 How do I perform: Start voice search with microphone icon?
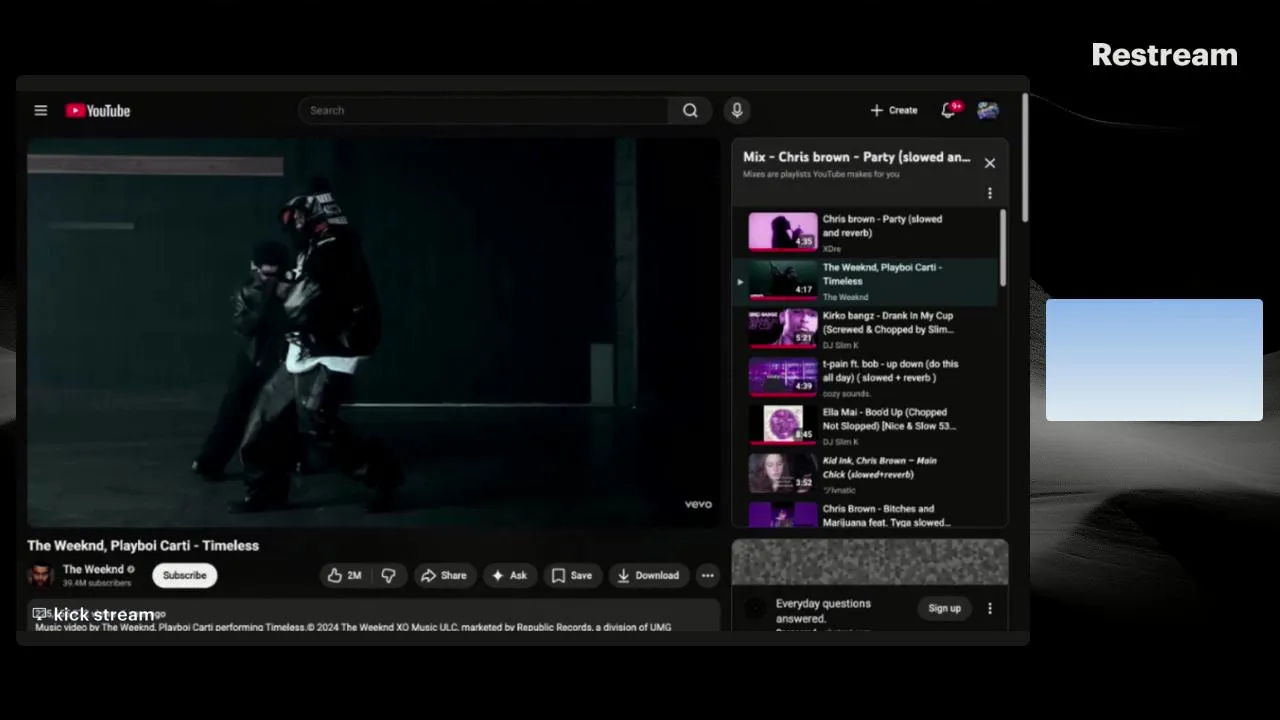click(737, 110)
